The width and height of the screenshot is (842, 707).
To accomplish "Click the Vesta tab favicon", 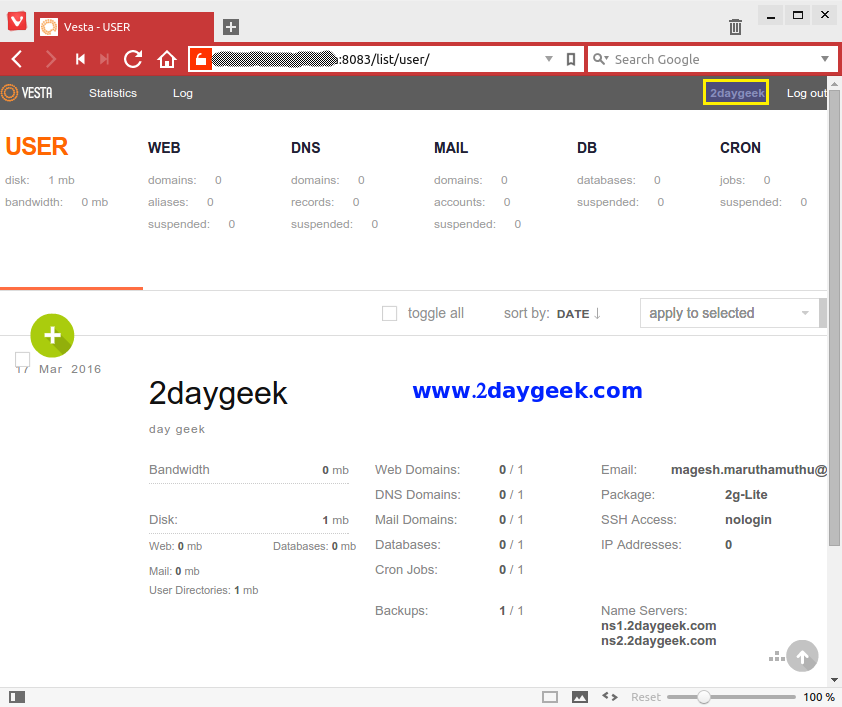I will pyautogui.click(x=49, y=27).
